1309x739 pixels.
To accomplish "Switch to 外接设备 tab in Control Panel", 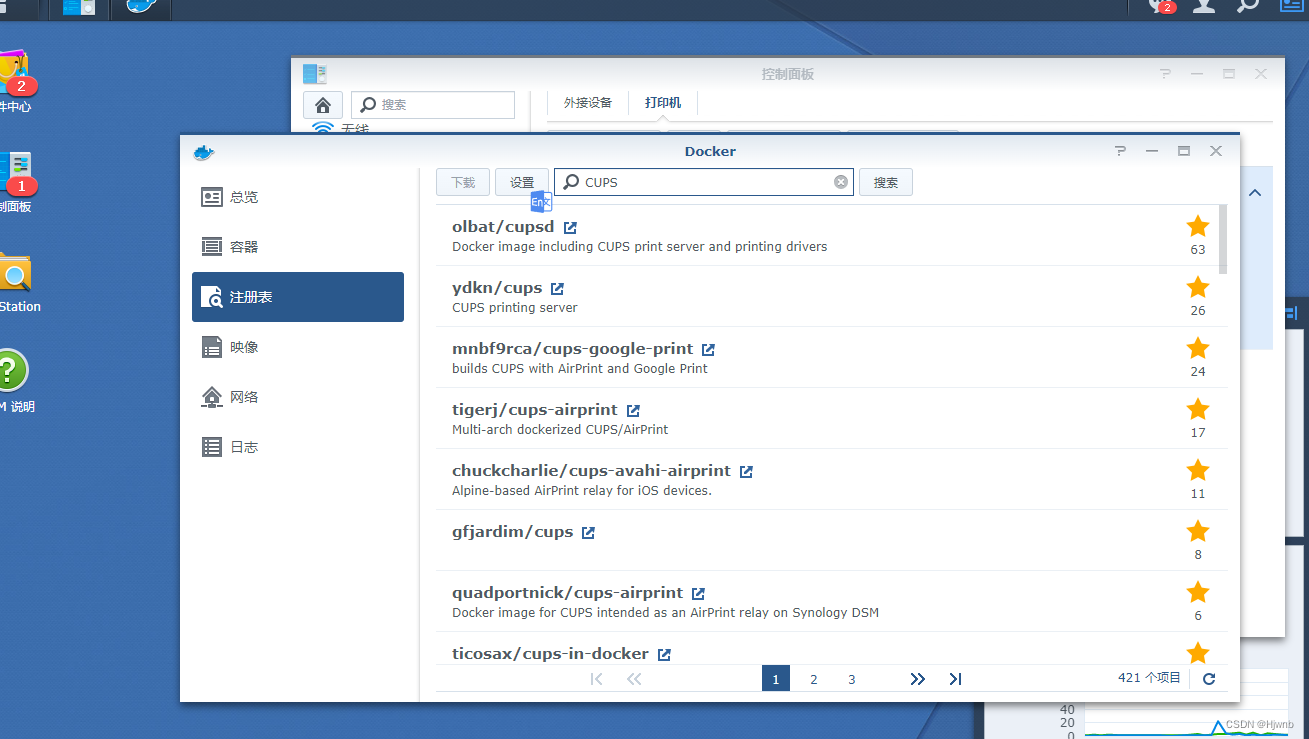I will (x=587, y=103).
